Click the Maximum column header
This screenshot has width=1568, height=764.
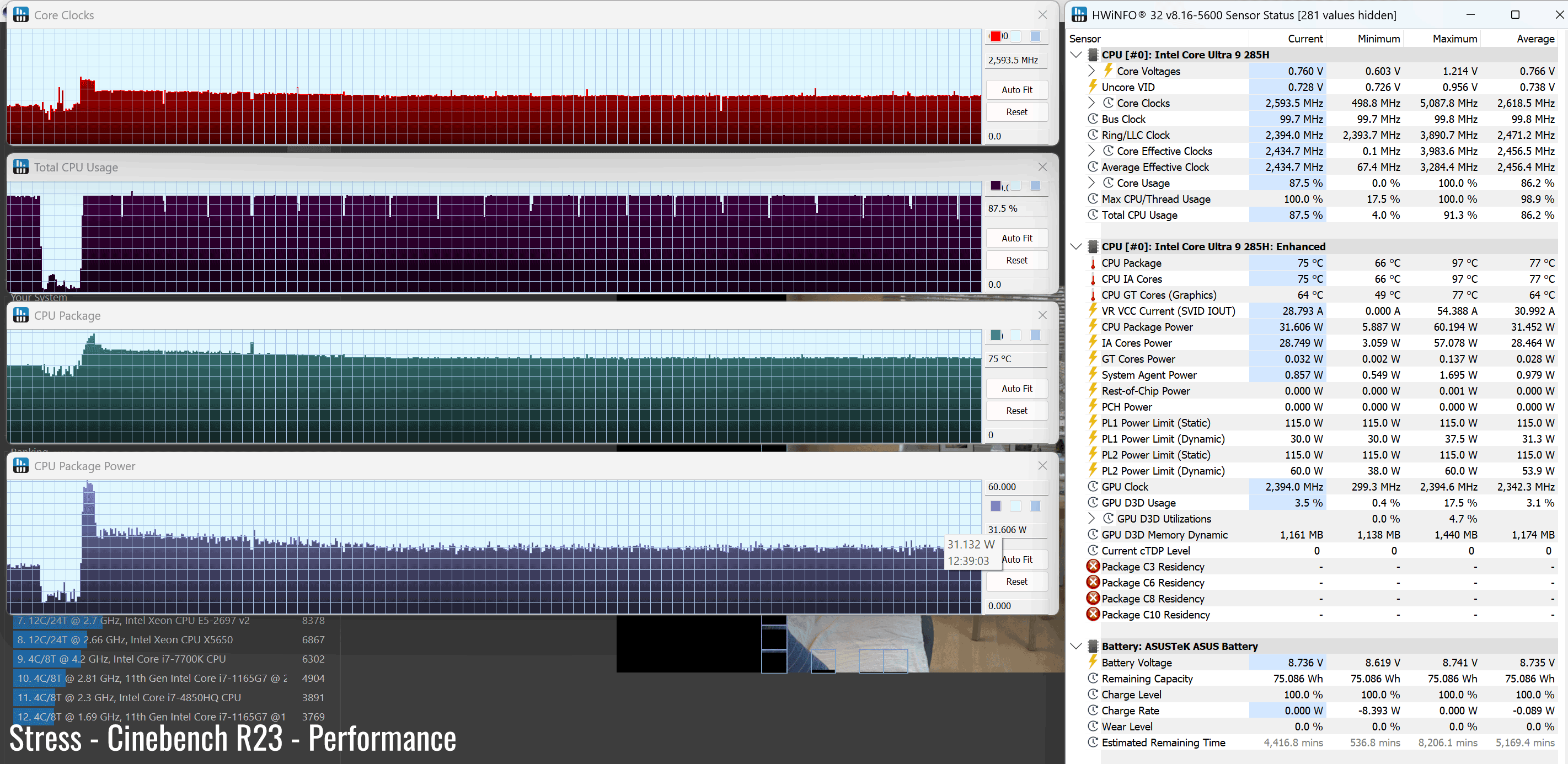coord(1442,39)
